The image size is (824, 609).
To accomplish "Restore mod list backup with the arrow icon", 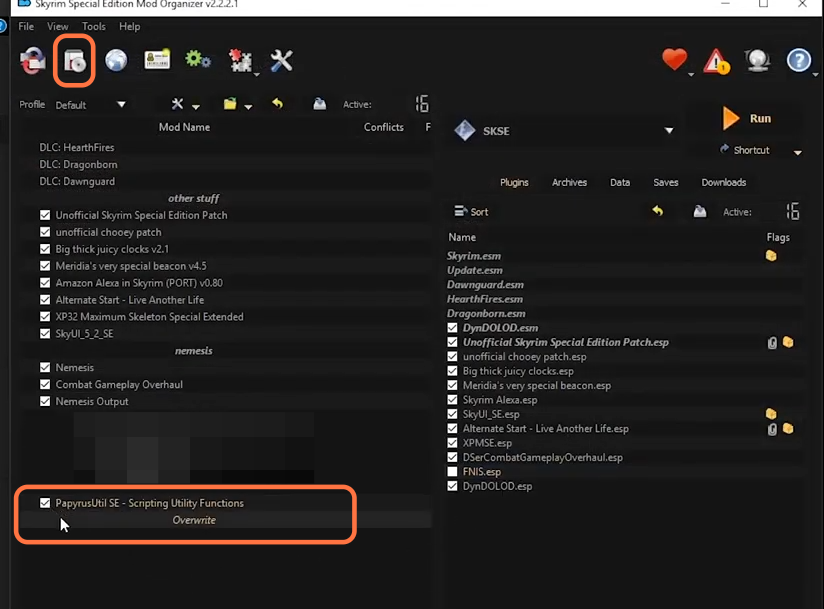I will click(x=277, y=104).
